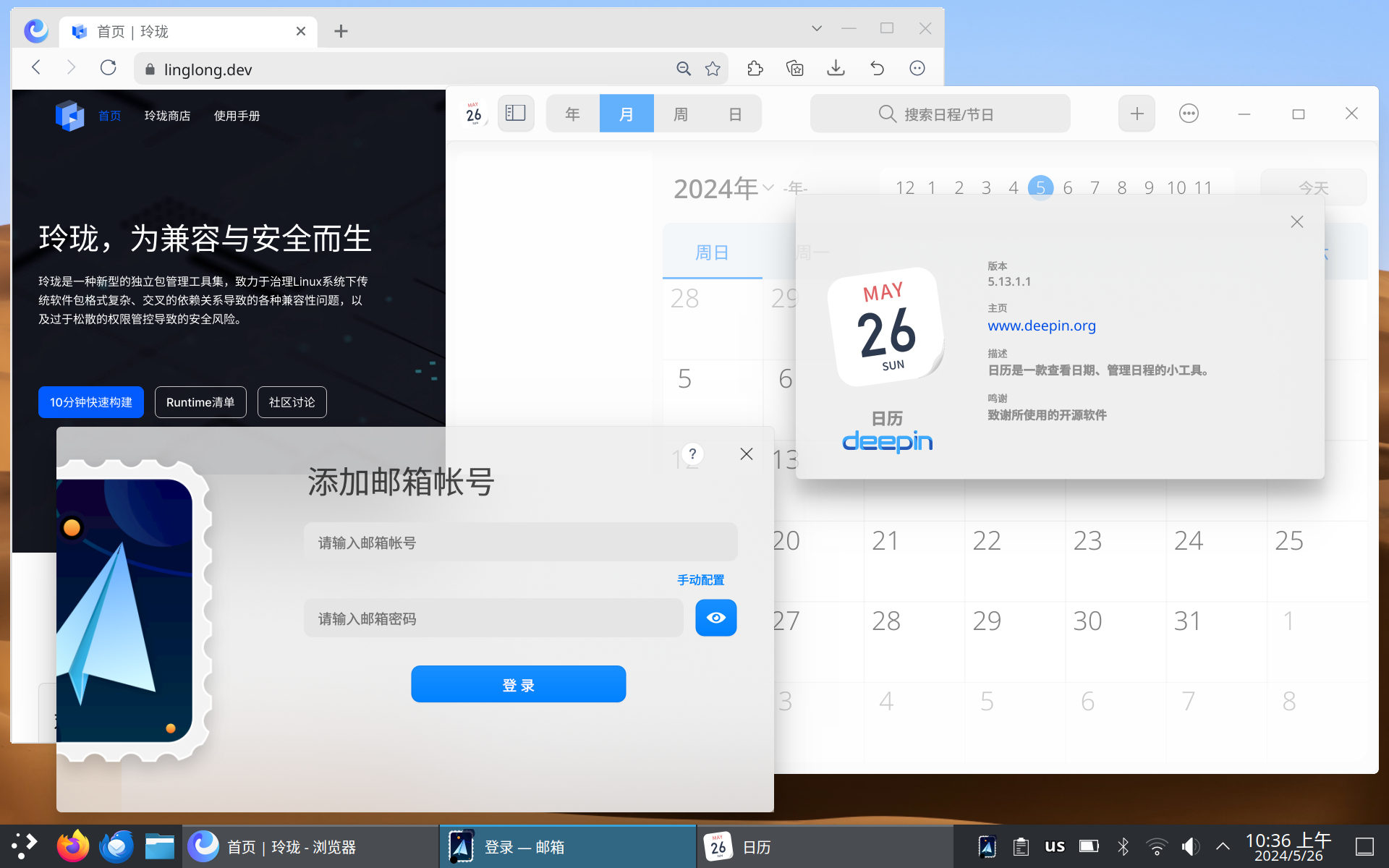Click the calendar's more options ellipsis icon
1389x868 pixels.
tap(1189, 113)
